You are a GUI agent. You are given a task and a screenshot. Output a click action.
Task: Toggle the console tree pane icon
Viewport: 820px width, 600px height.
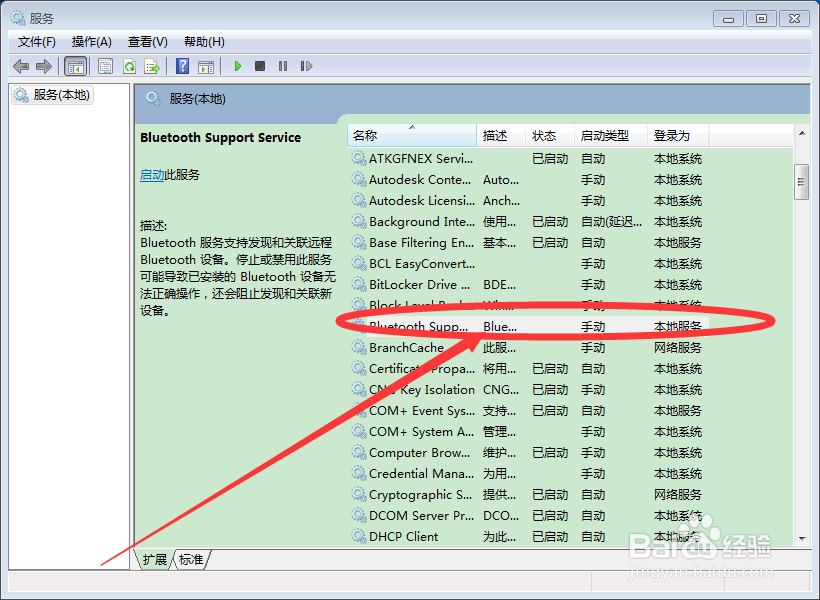pyautogui.click(x=75, y=66)
